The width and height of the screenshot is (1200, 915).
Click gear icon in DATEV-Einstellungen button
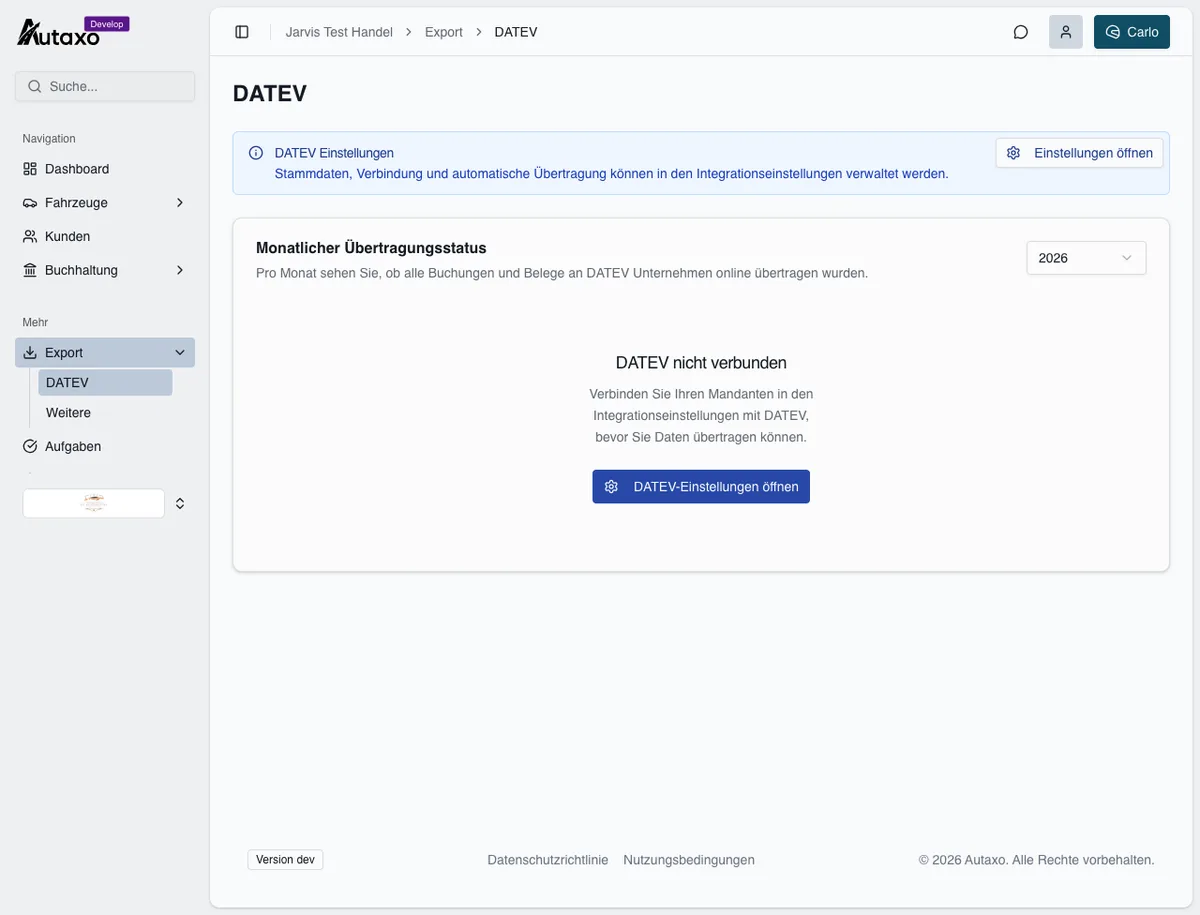612,487
